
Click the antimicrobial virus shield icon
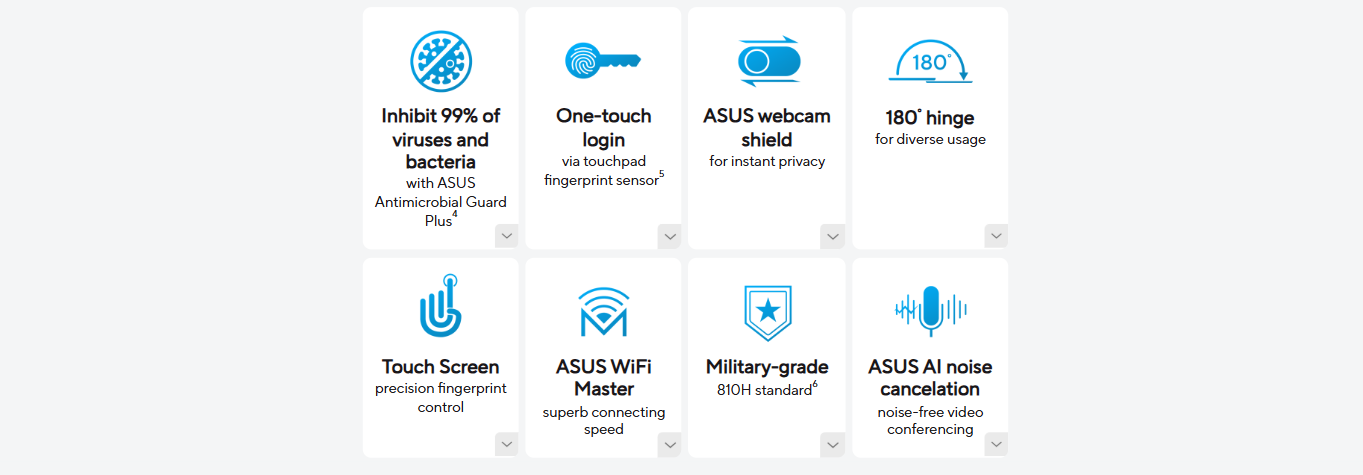[x=441, y=60]
